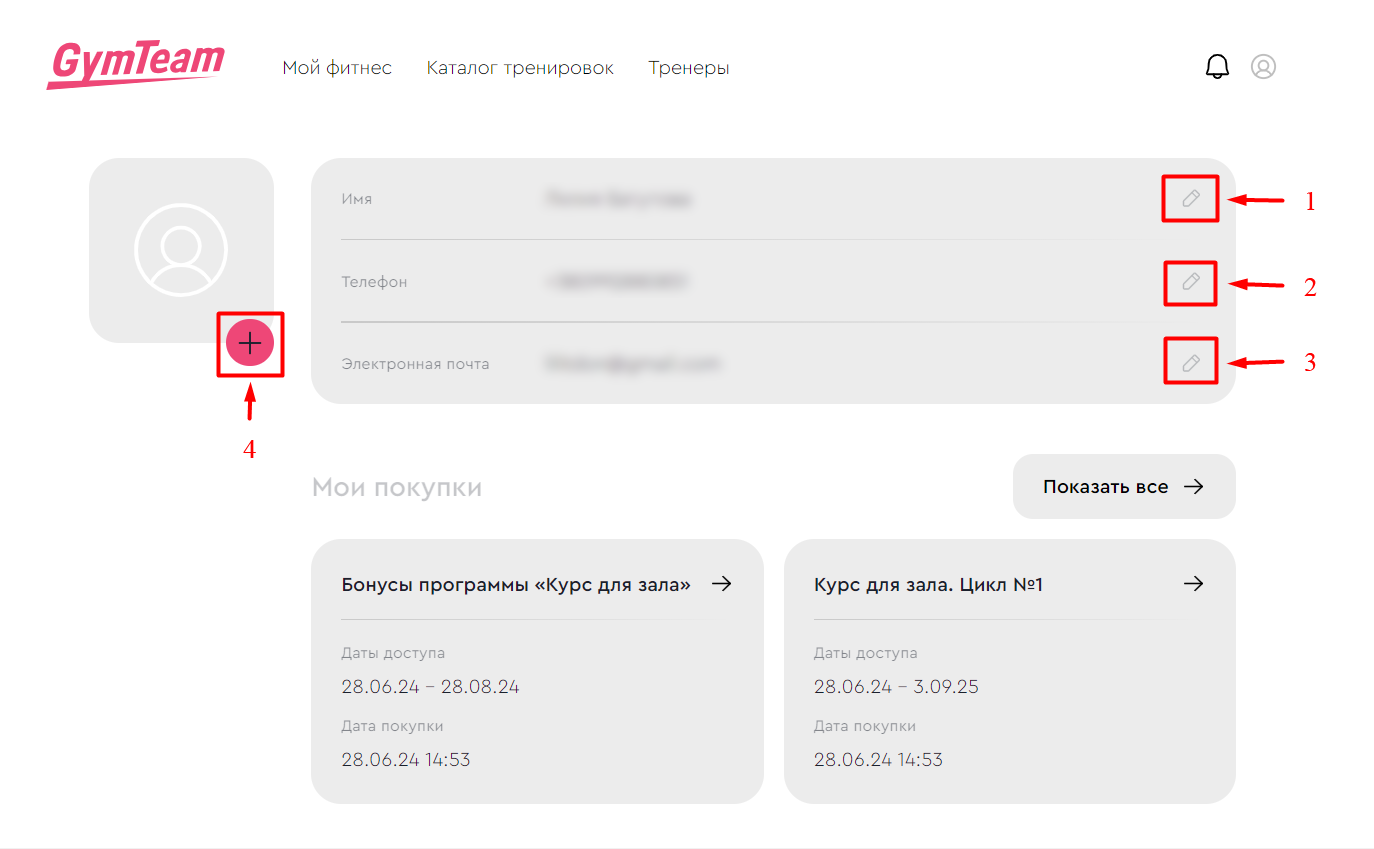Open notifications bell icon
Image resolution: width=1374 pixels, height=849 pixels.
pyautogui.click(x=1217, y=67)
